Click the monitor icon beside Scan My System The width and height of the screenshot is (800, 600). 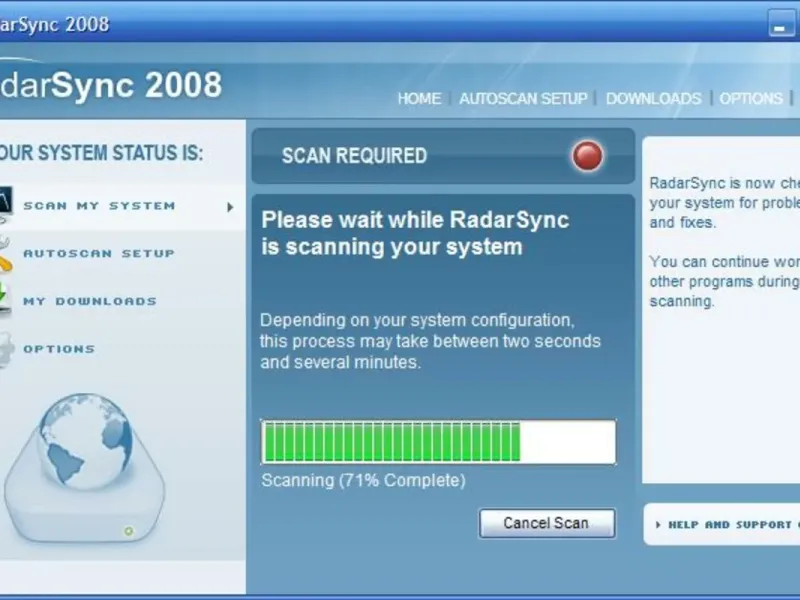click(5, 204)
